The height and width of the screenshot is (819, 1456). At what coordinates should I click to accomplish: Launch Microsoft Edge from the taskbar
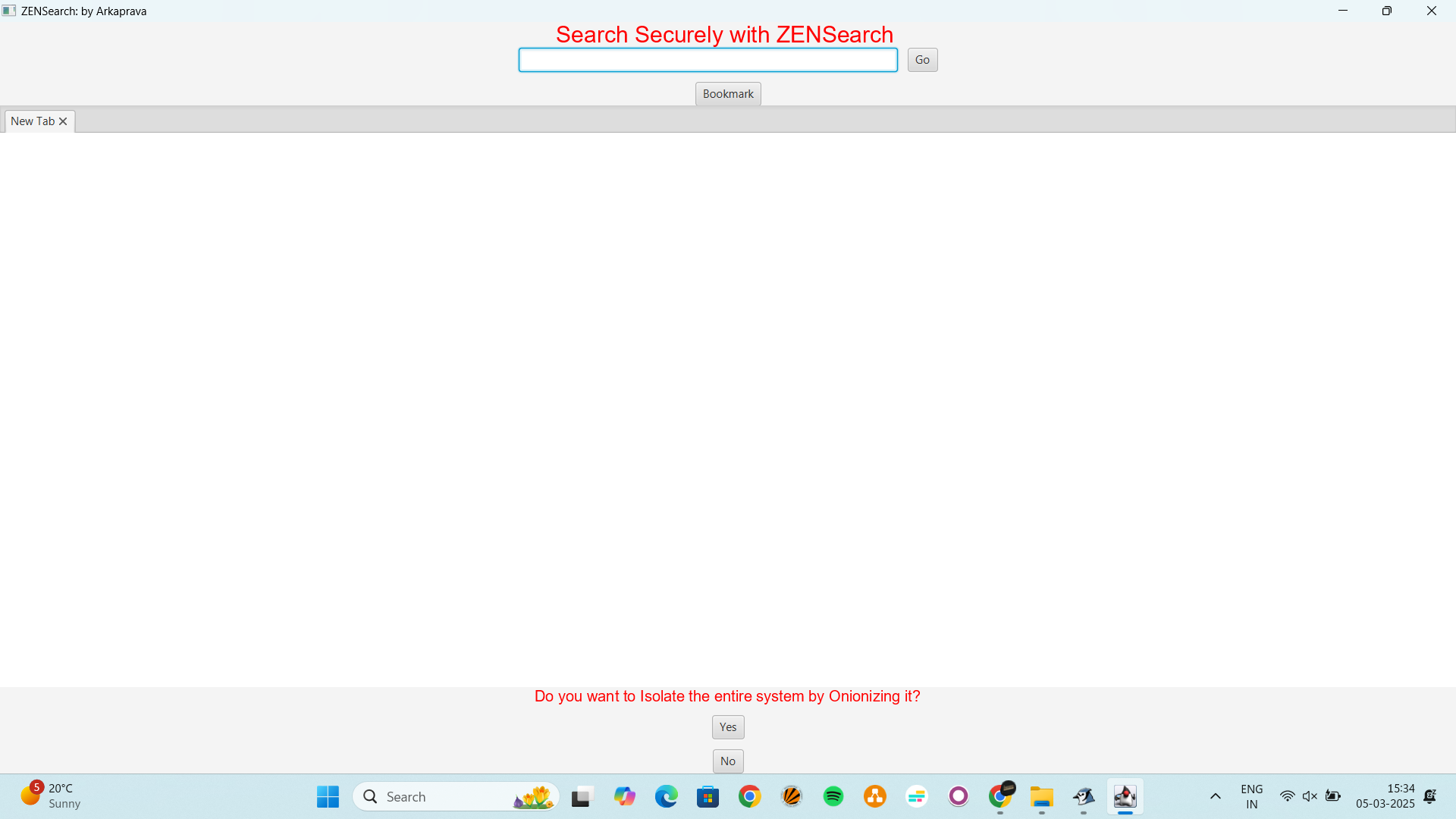[666, 796]
